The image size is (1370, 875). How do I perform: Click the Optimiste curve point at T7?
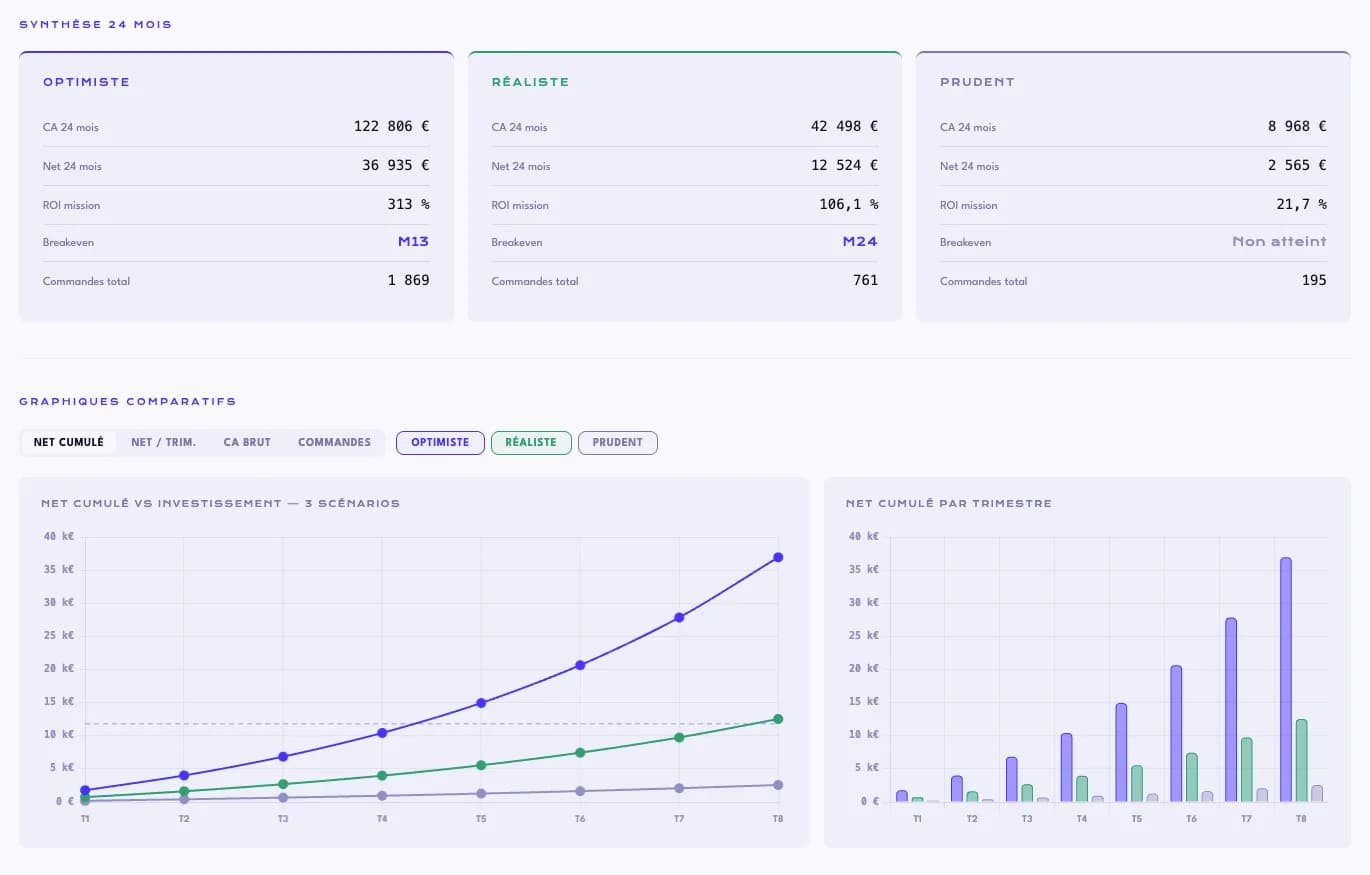click(679, 617)
